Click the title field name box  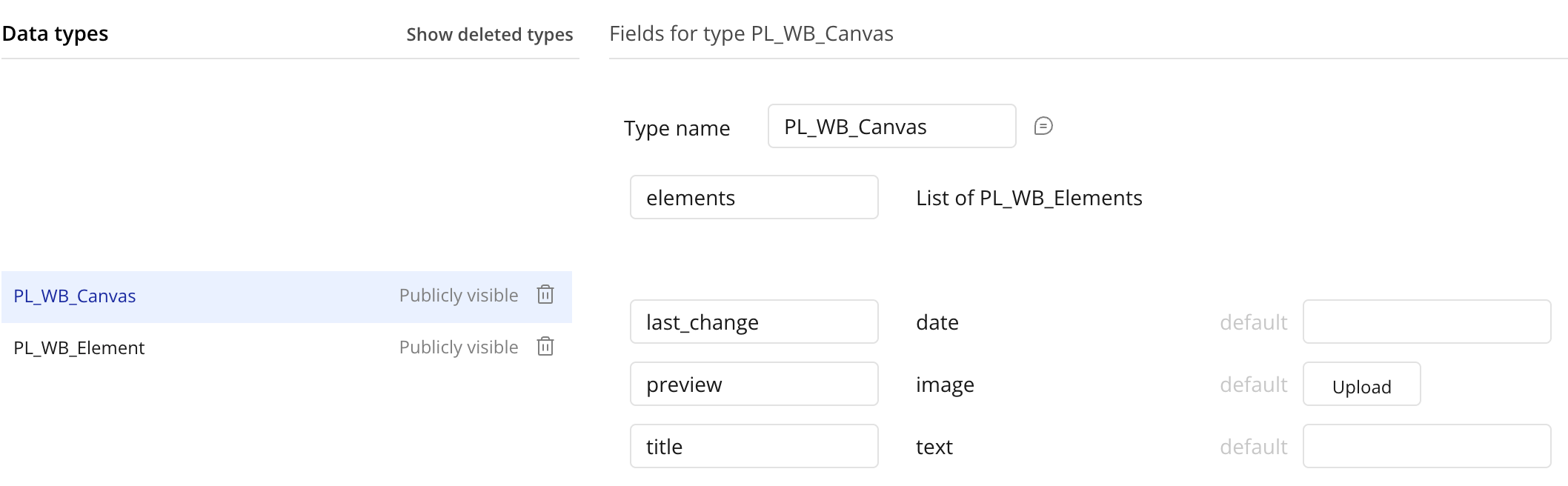pyautogui.click(x=754, y=446)
